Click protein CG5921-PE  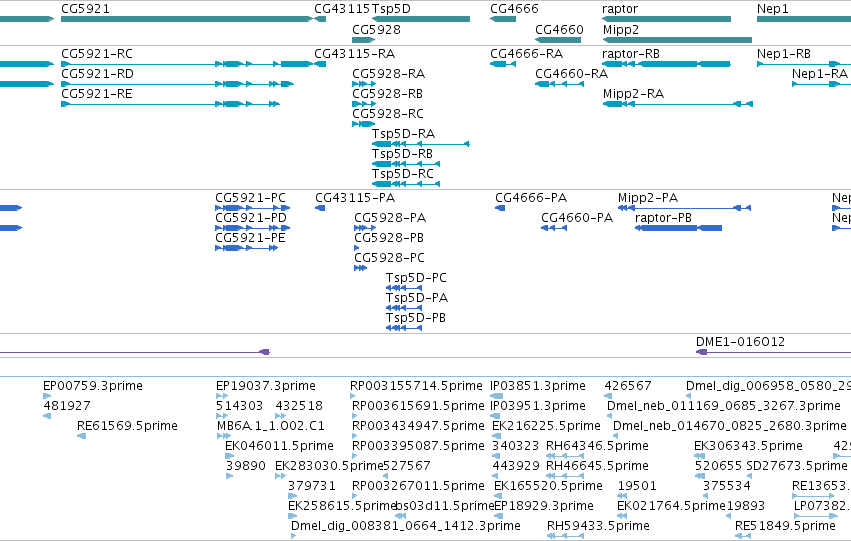[246, 248]
